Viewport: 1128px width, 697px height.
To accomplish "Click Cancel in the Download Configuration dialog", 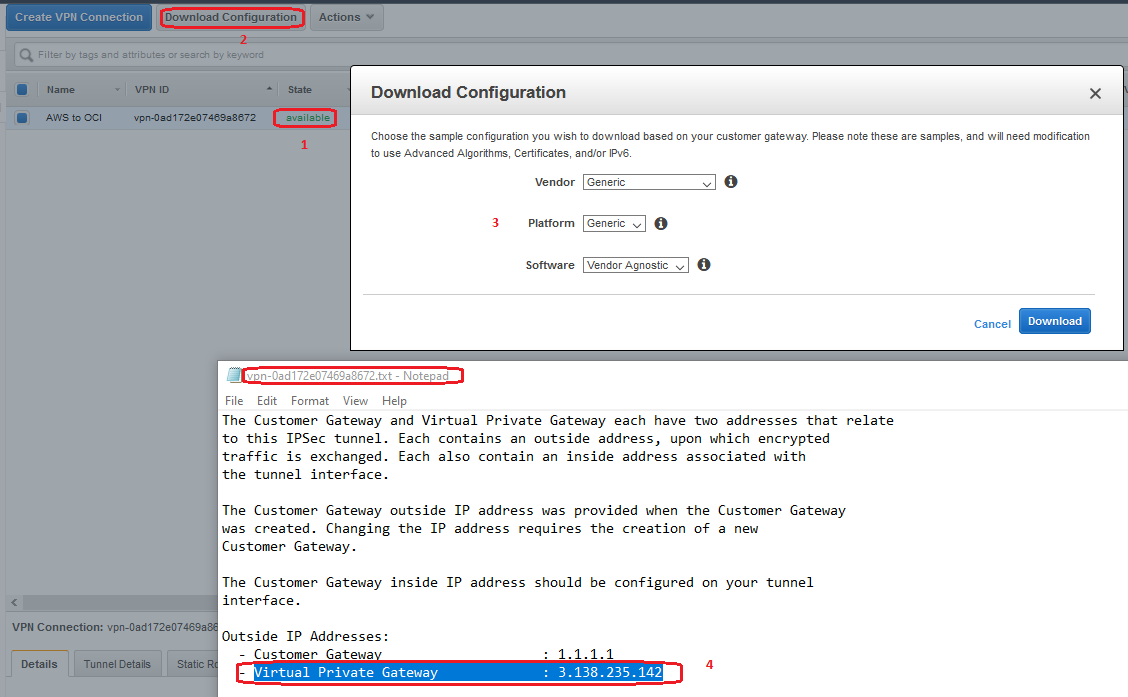I will [992, 324].
